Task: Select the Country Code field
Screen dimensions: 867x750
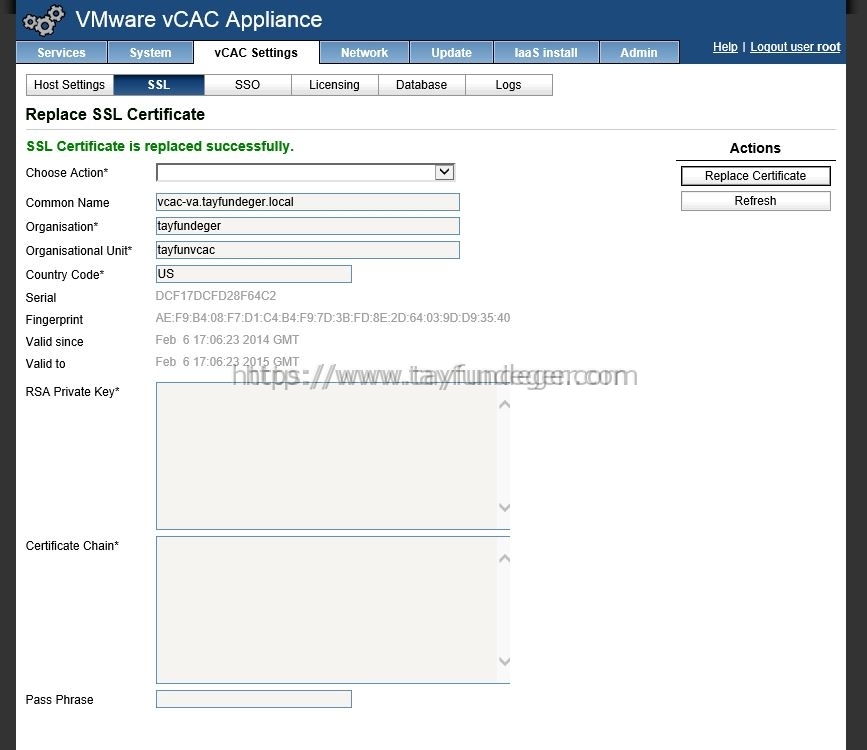Action: click(254, 274)
